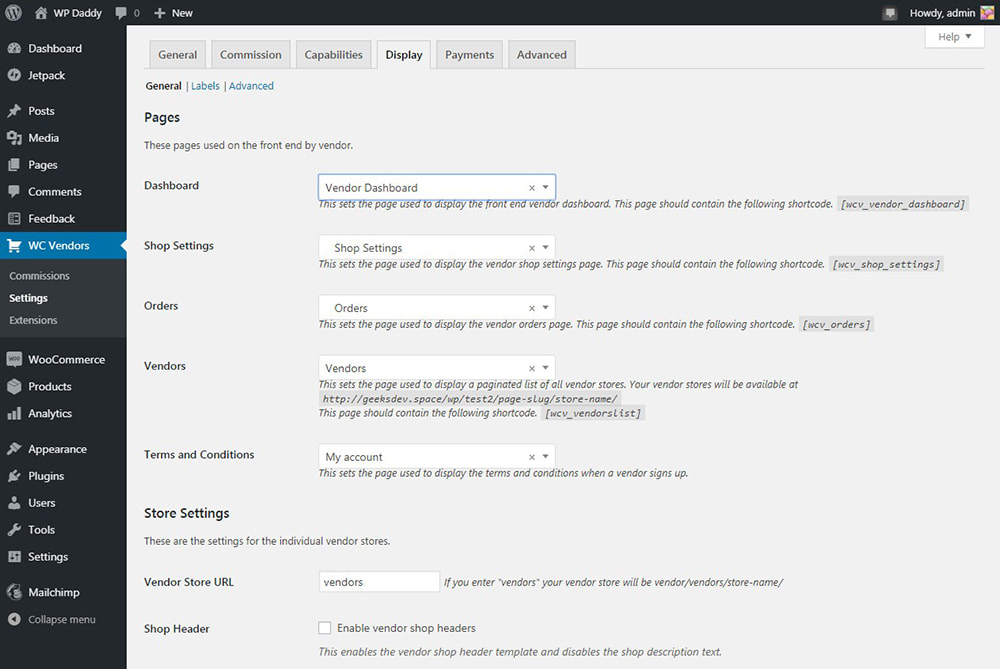Click the Media icon in sidebar
The height and width of the screenshot is (669, 1000).
pyautogui.click(x=14, y=138)
